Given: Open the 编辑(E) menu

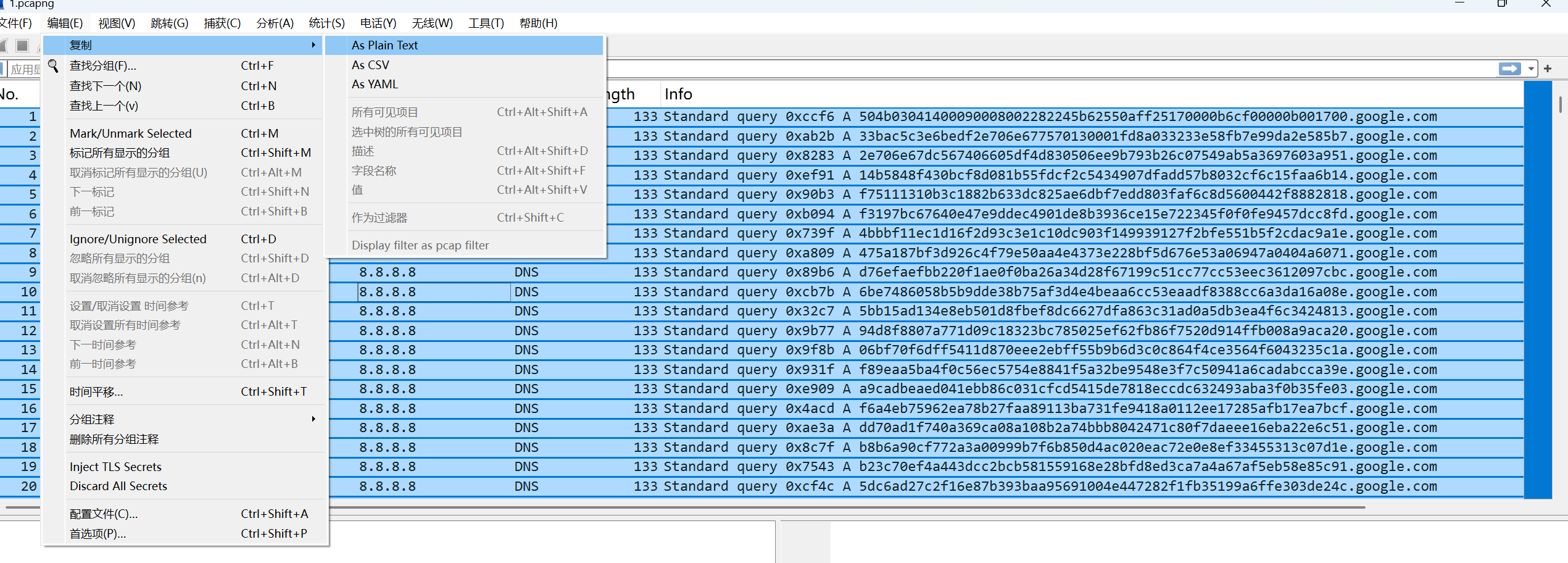Looking at the screenshot, I should tap(65, 23).
